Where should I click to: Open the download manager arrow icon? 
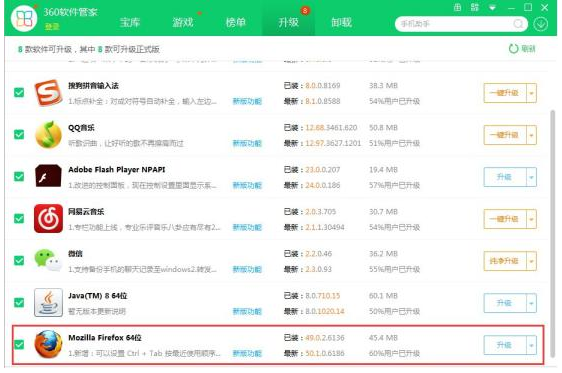coord(540,24)
